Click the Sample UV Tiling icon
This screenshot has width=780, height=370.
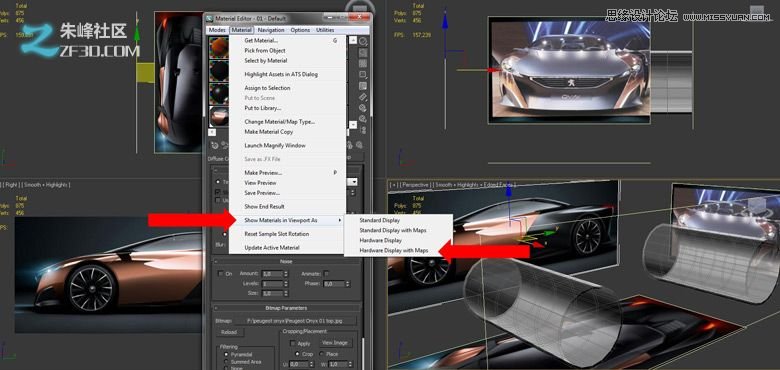363,75
